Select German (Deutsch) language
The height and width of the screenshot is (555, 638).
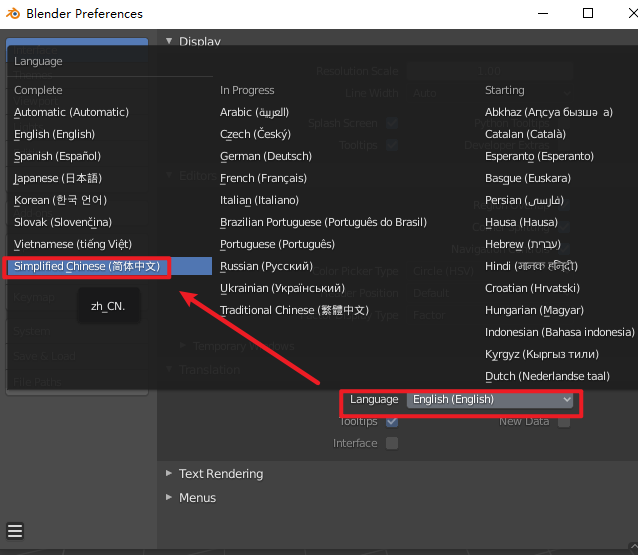pyautogui.click(x=266, y=156)
